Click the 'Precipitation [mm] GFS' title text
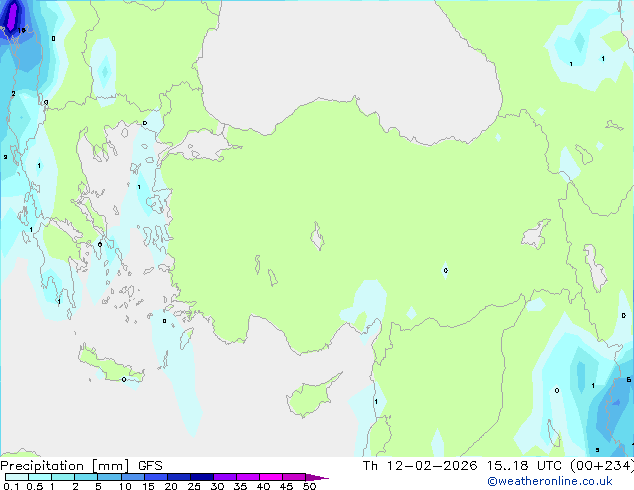 click(81, 466)
